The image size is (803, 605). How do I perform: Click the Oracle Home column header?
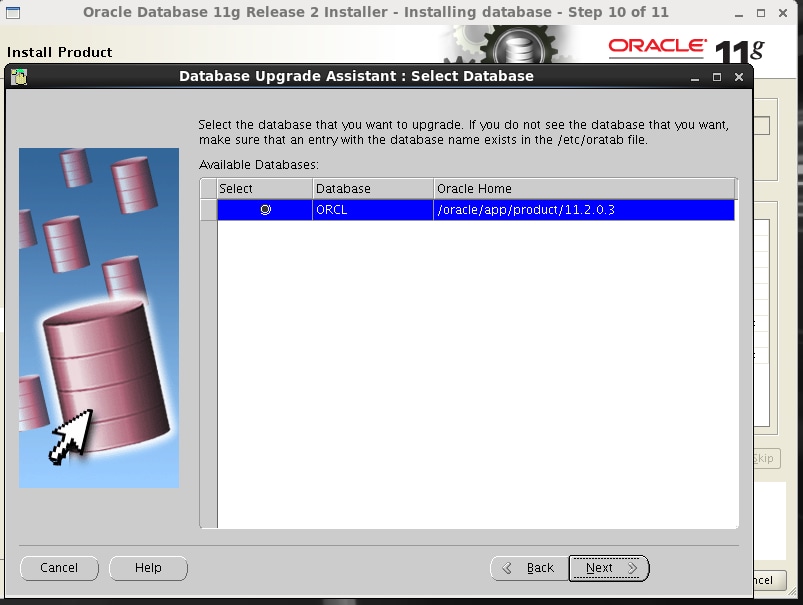pos(584,189)
